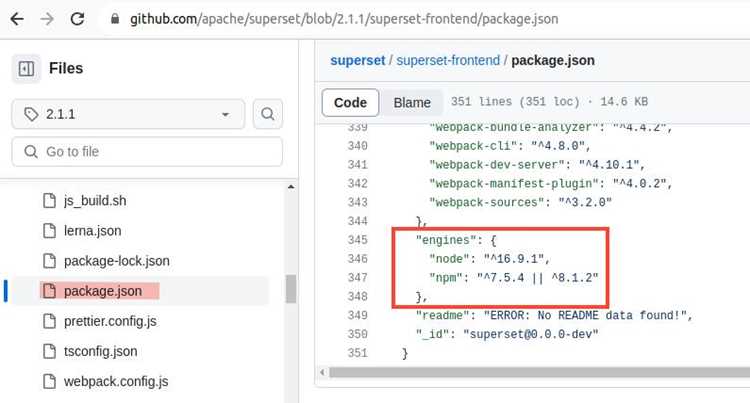The image size is (750, 403).
Task: Focus the Go to file input
Action: click(x=147, y=152)
